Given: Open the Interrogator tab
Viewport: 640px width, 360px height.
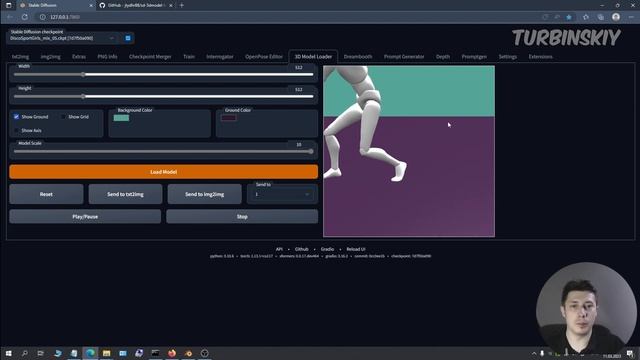Looking at the screenshot, I should (x=220, y=57).
